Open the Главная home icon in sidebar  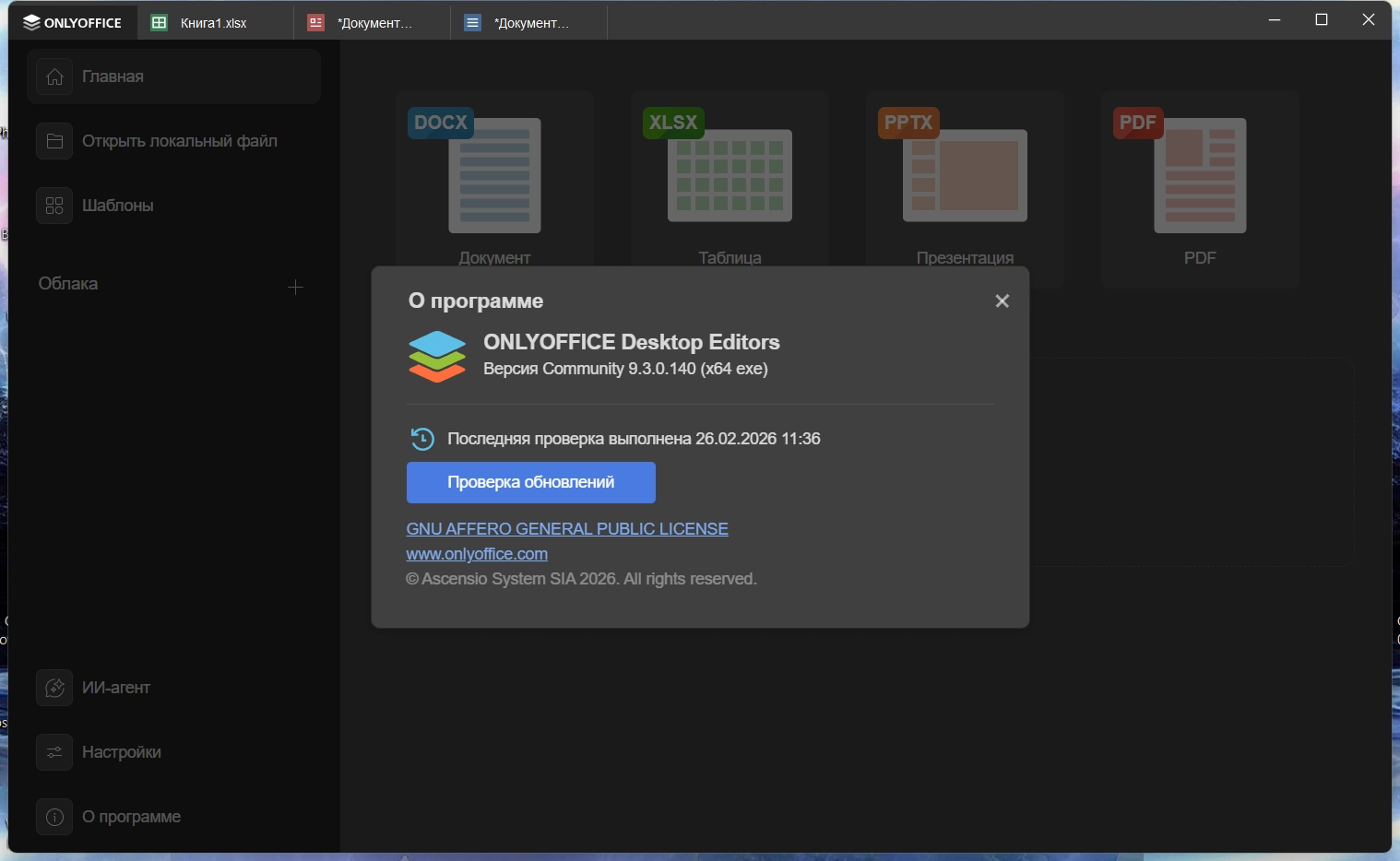click(x=54, y=77)
